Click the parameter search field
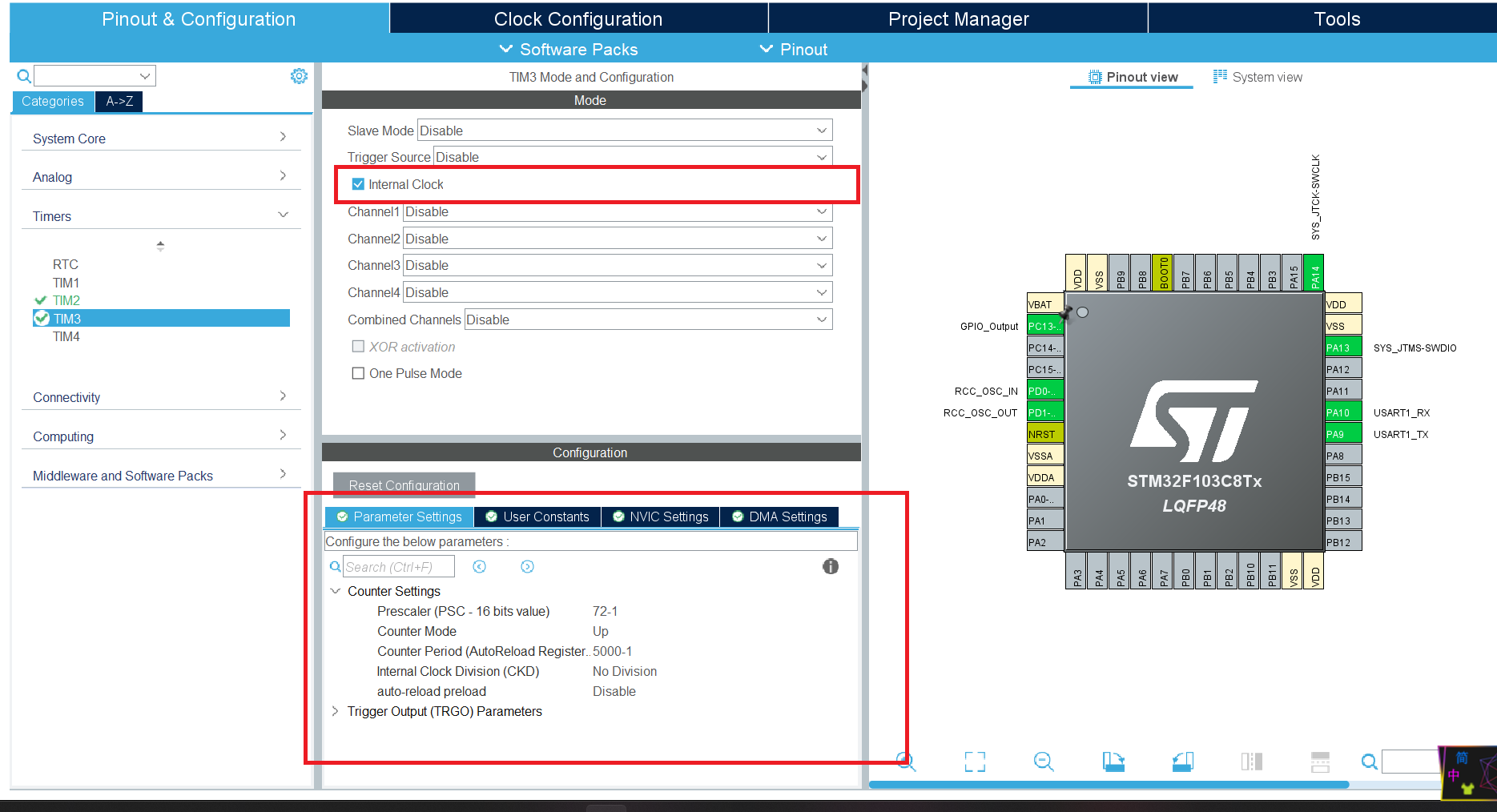The image size is (1497, 812). (x=399, y=567)
